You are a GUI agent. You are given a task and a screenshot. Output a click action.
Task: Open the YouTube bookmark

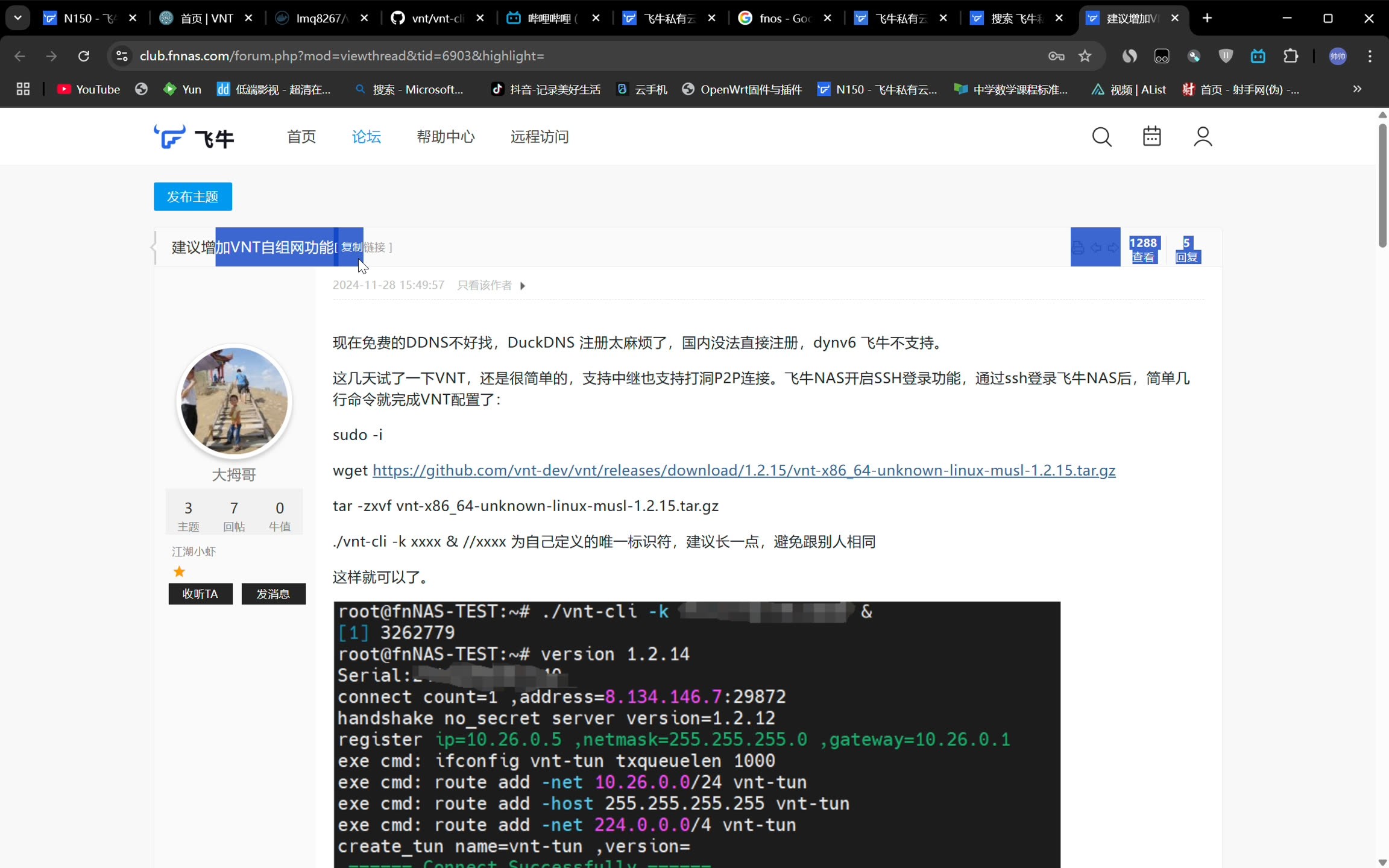pos(89,89)
